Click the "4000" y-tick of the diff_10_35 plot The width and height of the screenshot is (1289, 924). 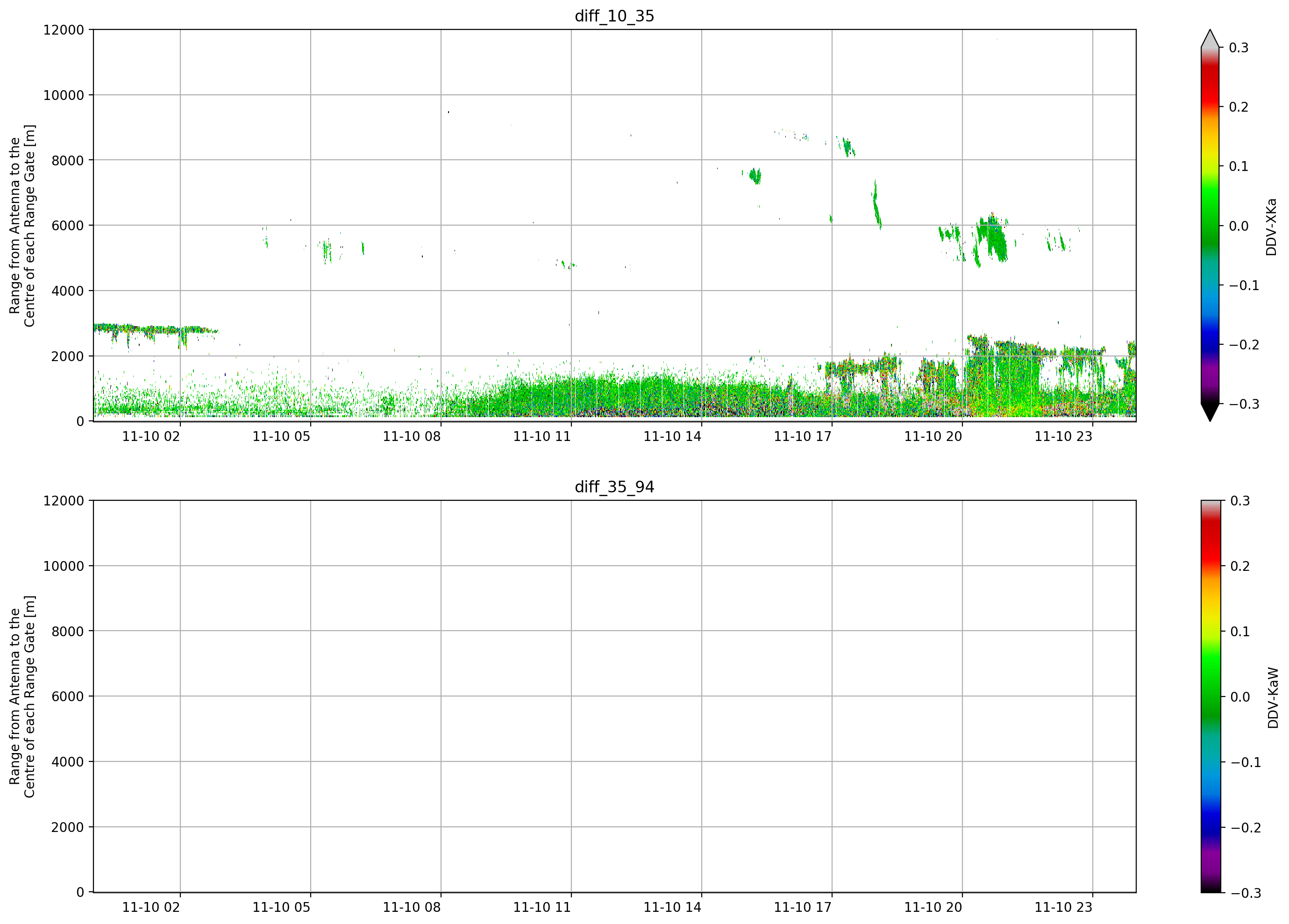point(68,291)
